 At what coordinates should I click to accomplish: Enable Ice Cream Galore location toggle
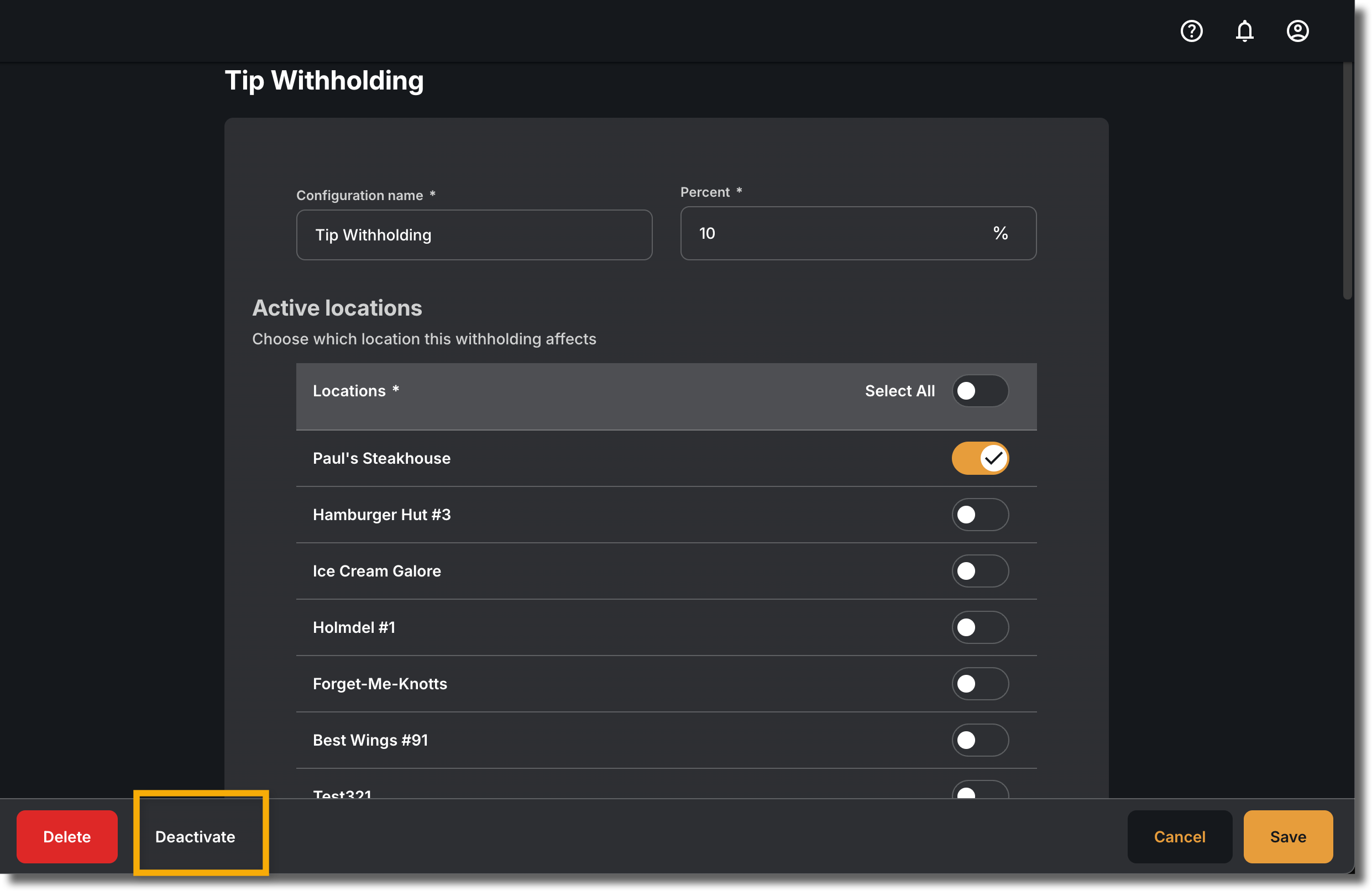pos(980,570)
